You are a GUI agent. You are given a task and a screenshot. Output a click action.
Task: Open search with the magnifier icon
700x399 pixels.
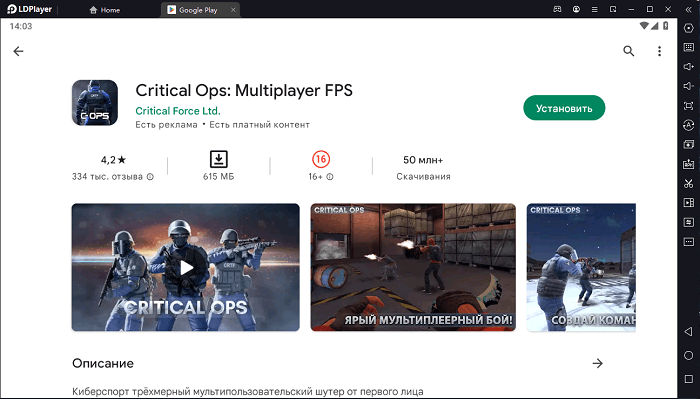point(629,51)
